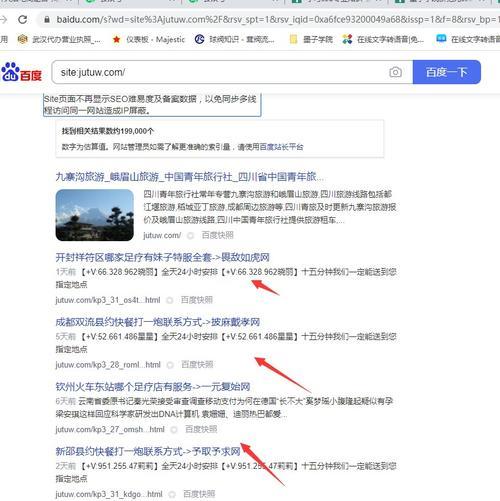The width and height of the screenshot is (500, 501).
Task: Click the mountain thumbnail of the first result
Action: click(x=95, y=215)
